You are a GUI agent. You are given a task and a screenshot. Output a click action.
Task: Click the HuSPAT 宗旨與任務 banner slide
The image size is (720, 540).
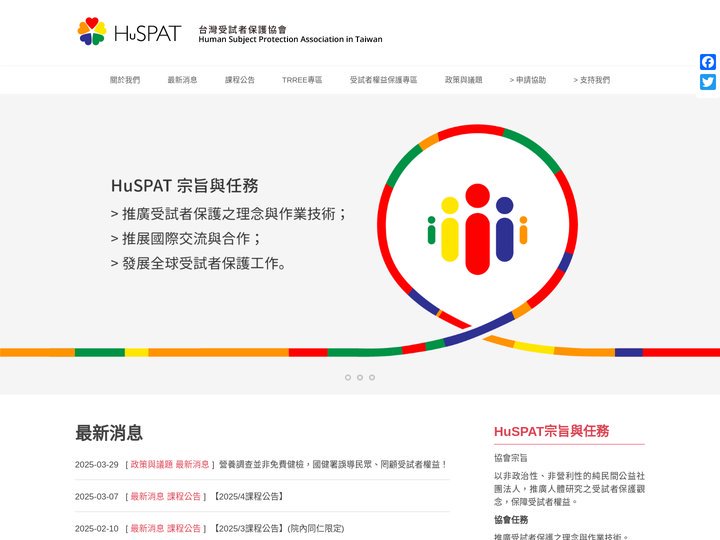pyautogui.click(x=360, y=243)
